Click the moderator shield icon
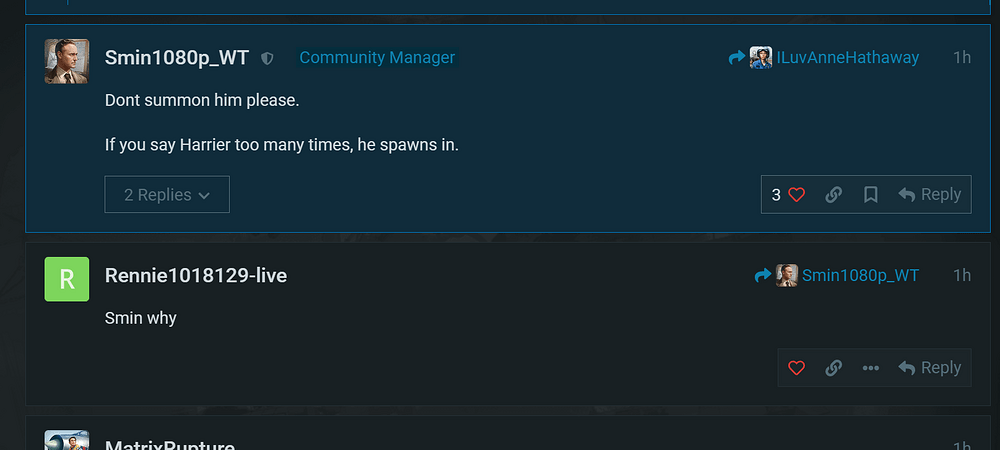 [x=267, y=59]
